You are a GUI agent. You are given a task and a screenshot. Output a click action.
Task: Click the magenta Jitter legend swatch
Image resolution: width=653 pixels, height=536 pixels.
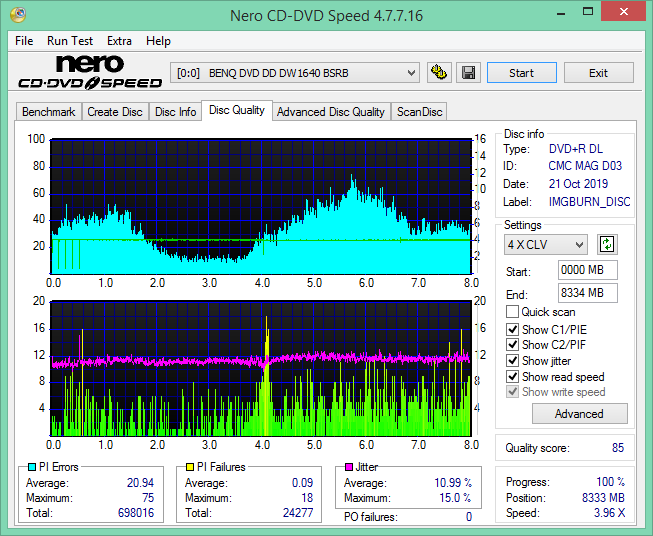tap(349, 467)
